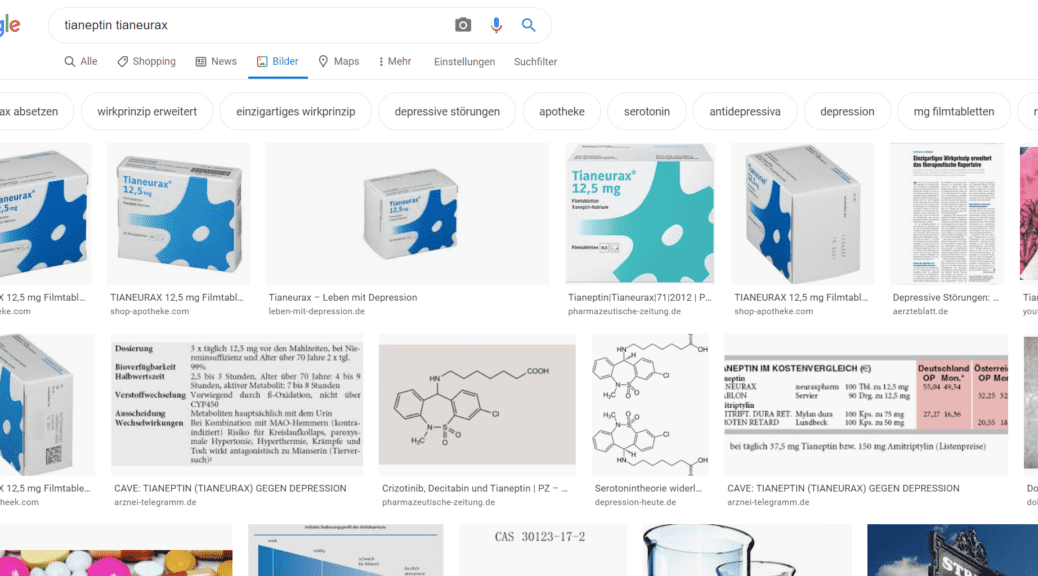Image resolution: width=1038 pixels, height=576 pixels.
Task: Switch to the News tab
Action: click(216, 62)
